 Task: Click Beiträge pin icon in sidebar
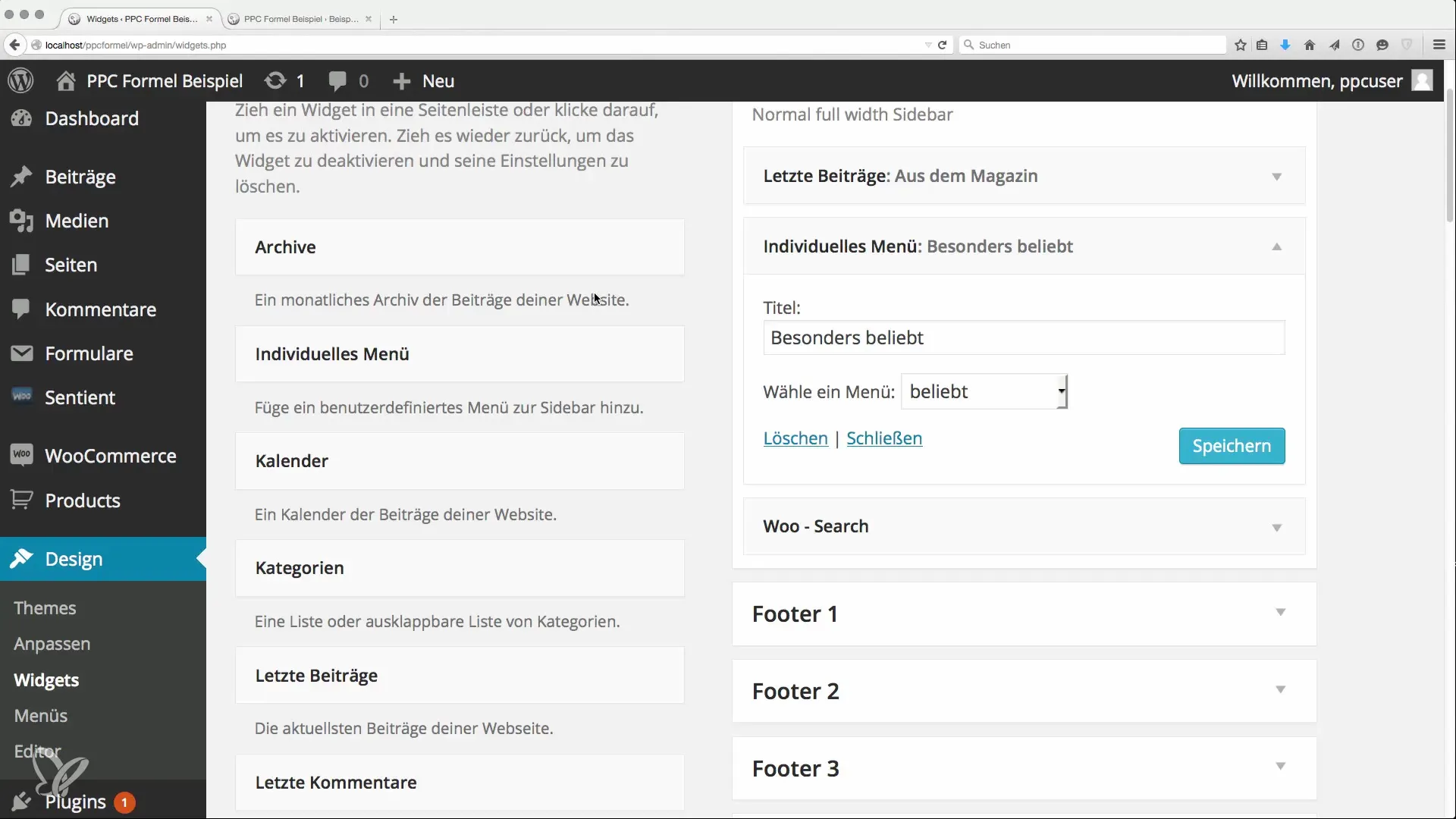(x=21, y=177)
